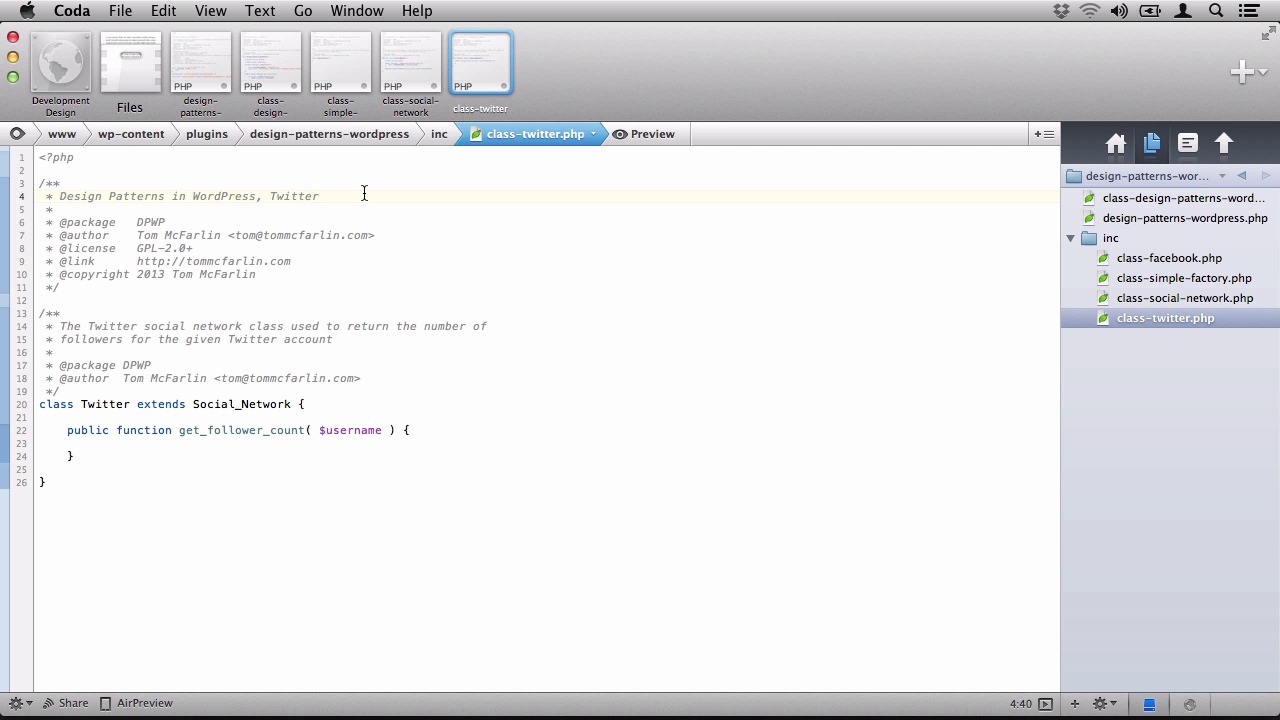Click the Share button
1280x720 pixels.
coord(65,703)
